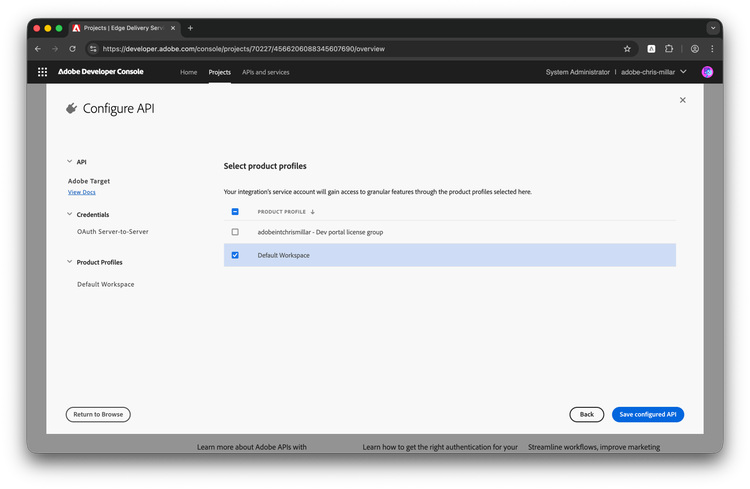Collapse the Credentials section
750x489 pixels.
pos(69,214)
